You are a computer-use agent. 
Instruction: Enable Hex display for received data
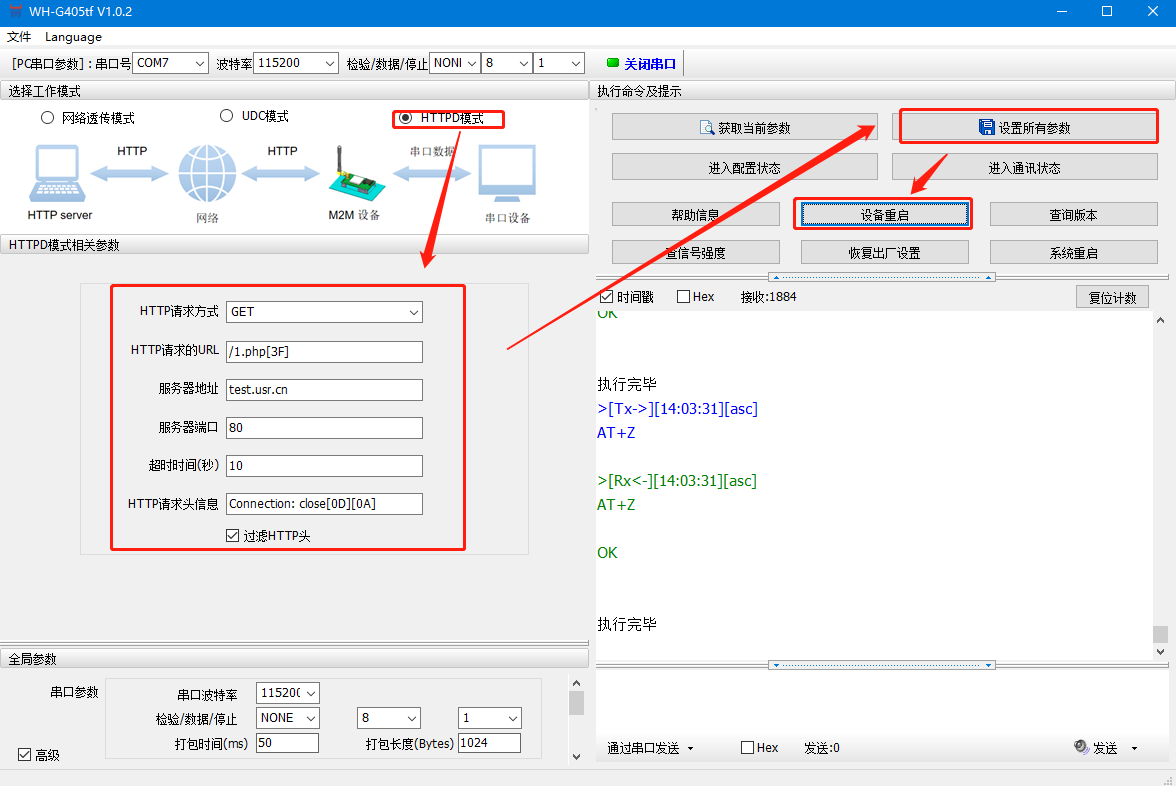click(684, 297)
